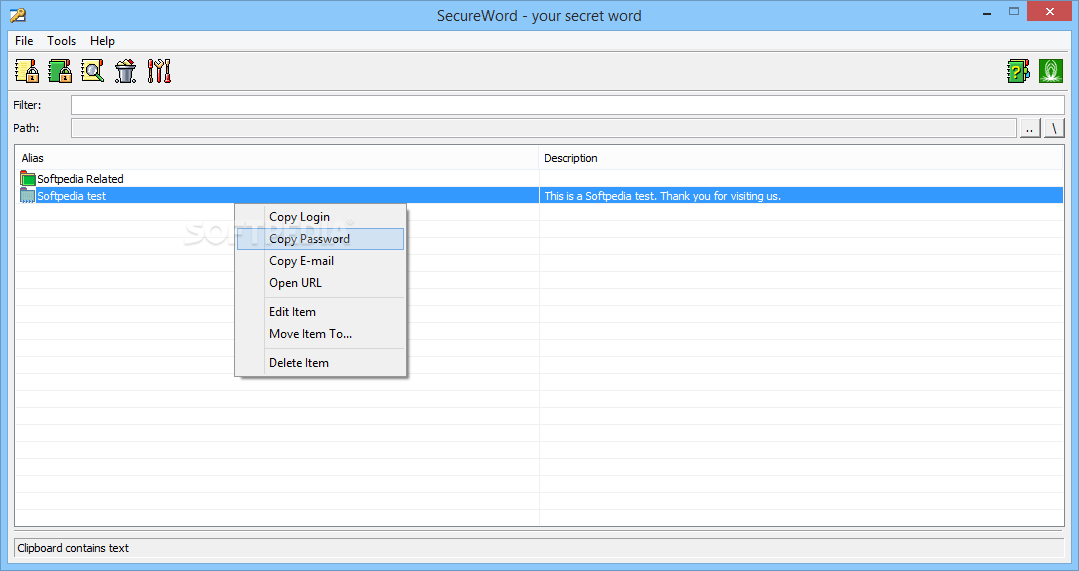
Task: Click the Description column header
Action: point(571,158)
